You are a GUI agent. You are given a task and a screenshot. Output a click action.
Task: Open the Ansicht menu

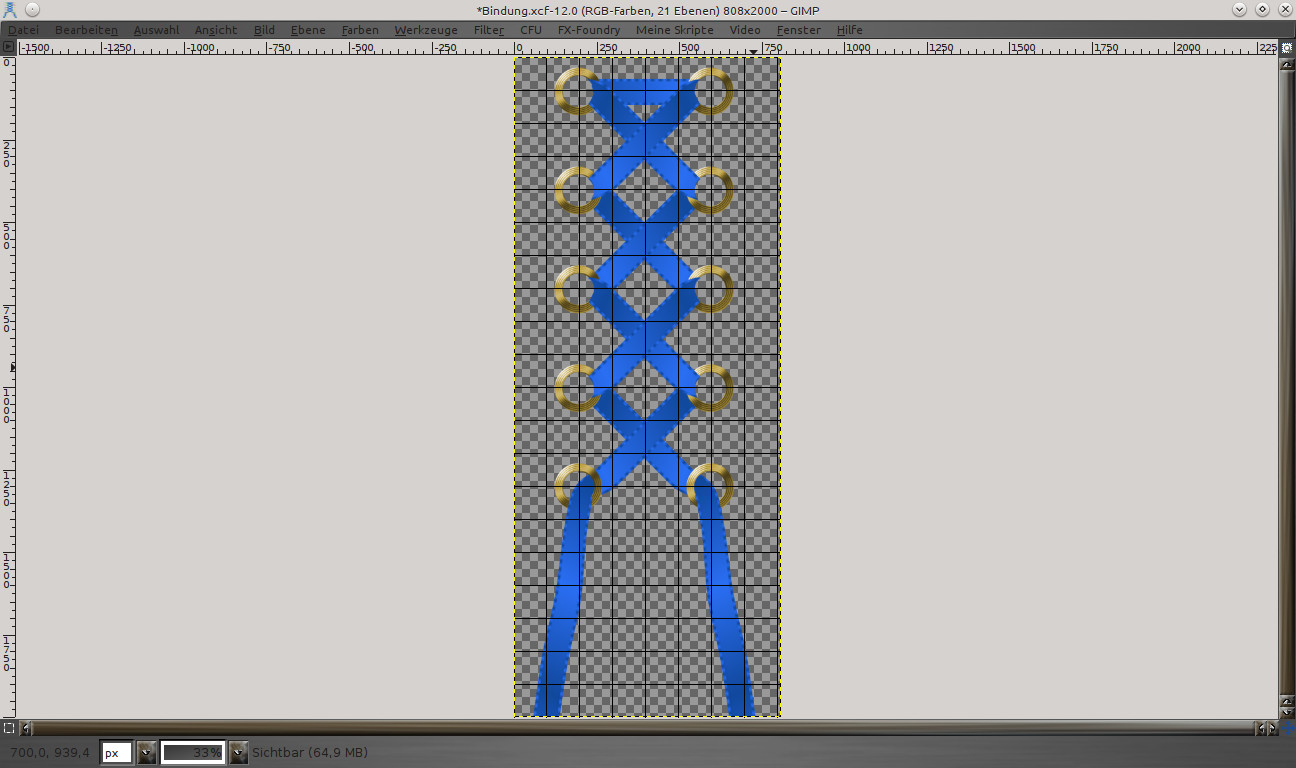tap(216, 30)
